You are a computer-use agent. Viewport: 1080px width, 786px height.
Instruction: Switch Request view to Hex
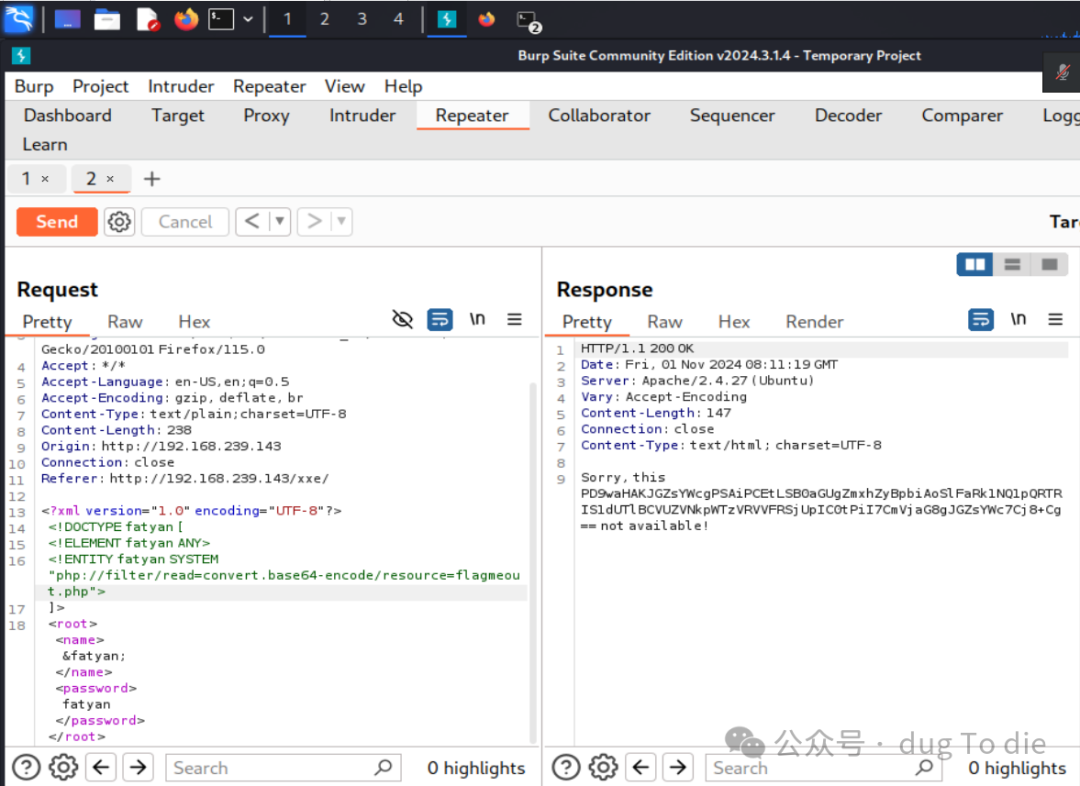pyautogui.click(x=194, y=322)
